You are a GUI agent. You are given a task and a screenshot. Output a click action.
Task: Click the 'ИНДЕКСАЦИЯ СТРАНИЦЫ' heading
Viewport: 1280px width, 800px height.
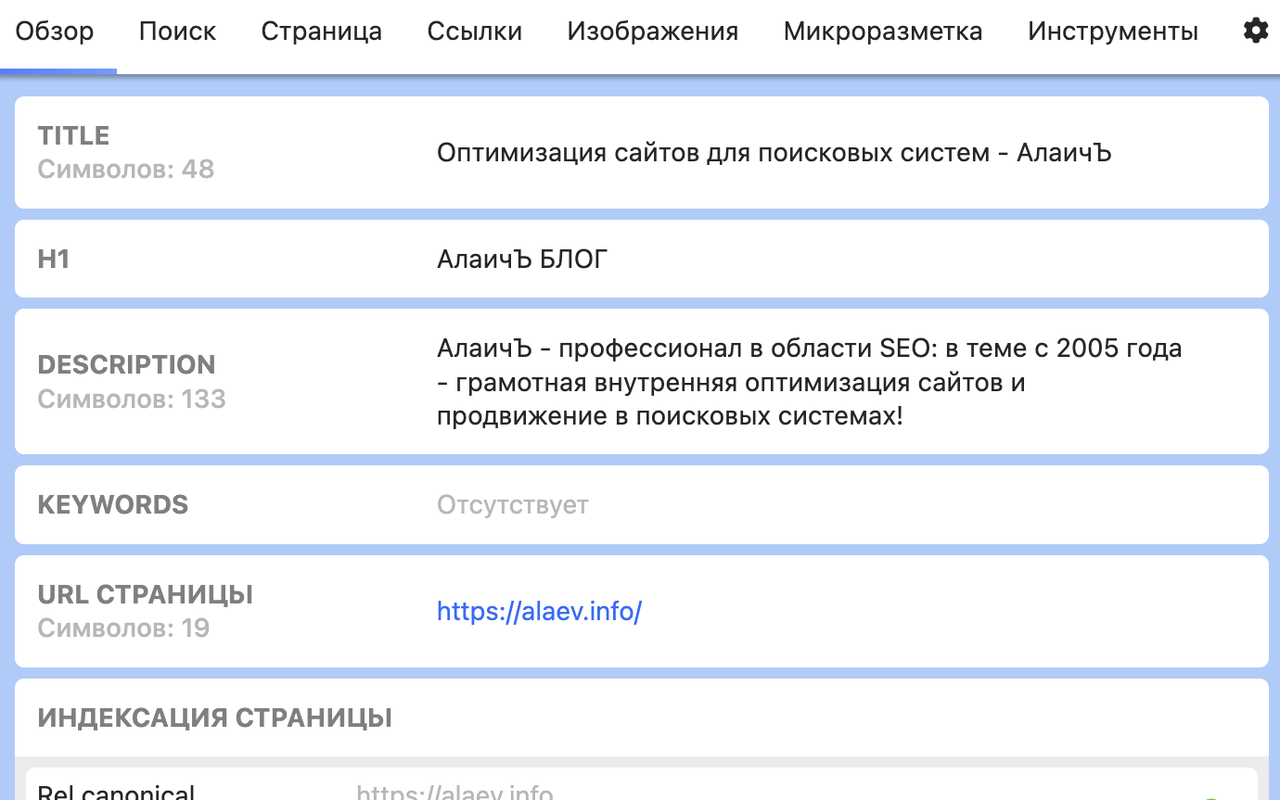pos(215,718)
